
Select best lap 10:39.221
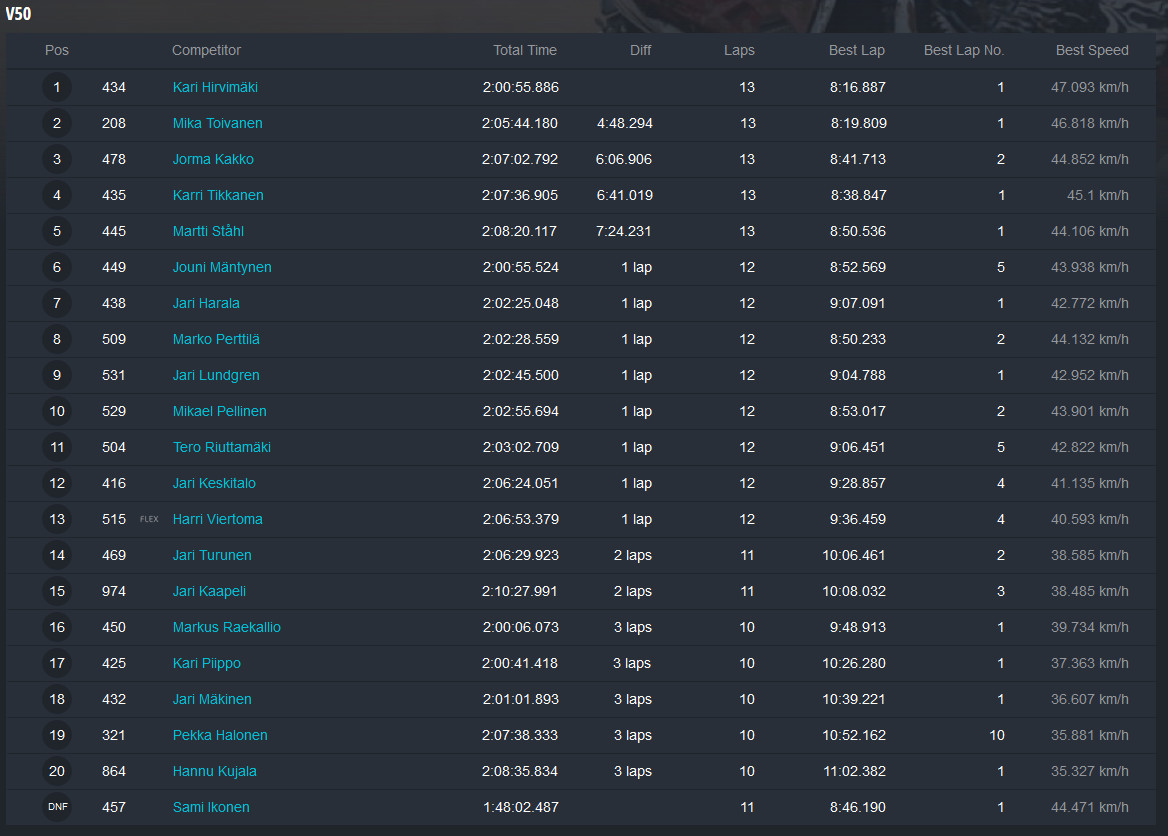tap(854, 699)
